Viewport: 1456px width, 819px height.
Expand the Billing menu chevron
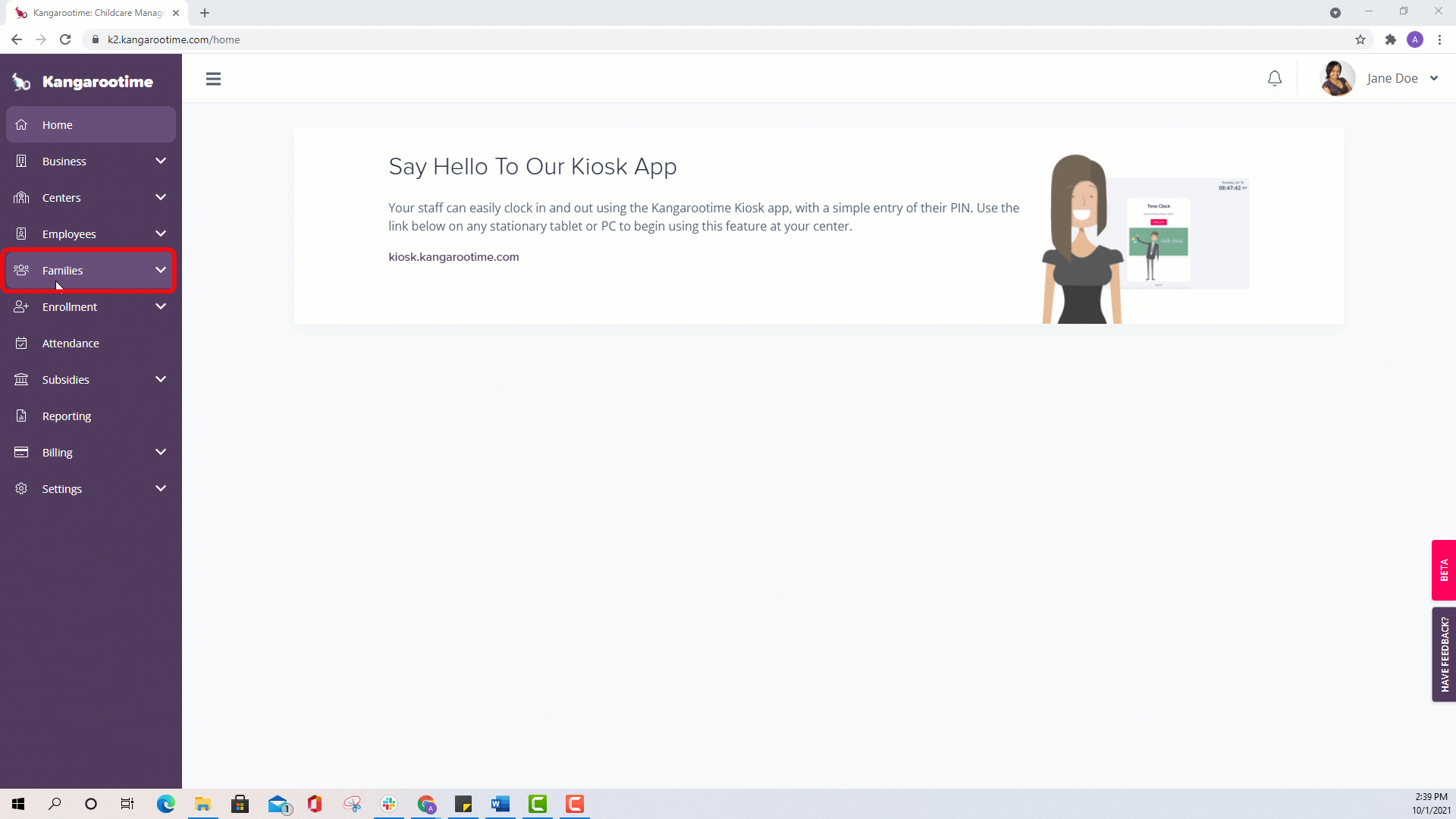[x=161, y=452]
